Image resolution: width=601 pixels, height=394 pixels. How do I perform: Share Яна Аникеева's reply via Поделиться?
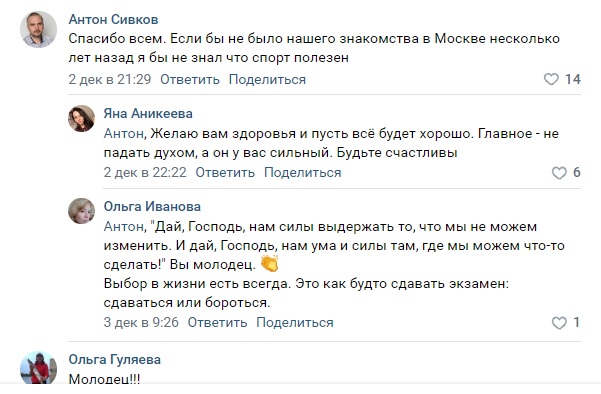pyautogui.click(x=302, y=172)
